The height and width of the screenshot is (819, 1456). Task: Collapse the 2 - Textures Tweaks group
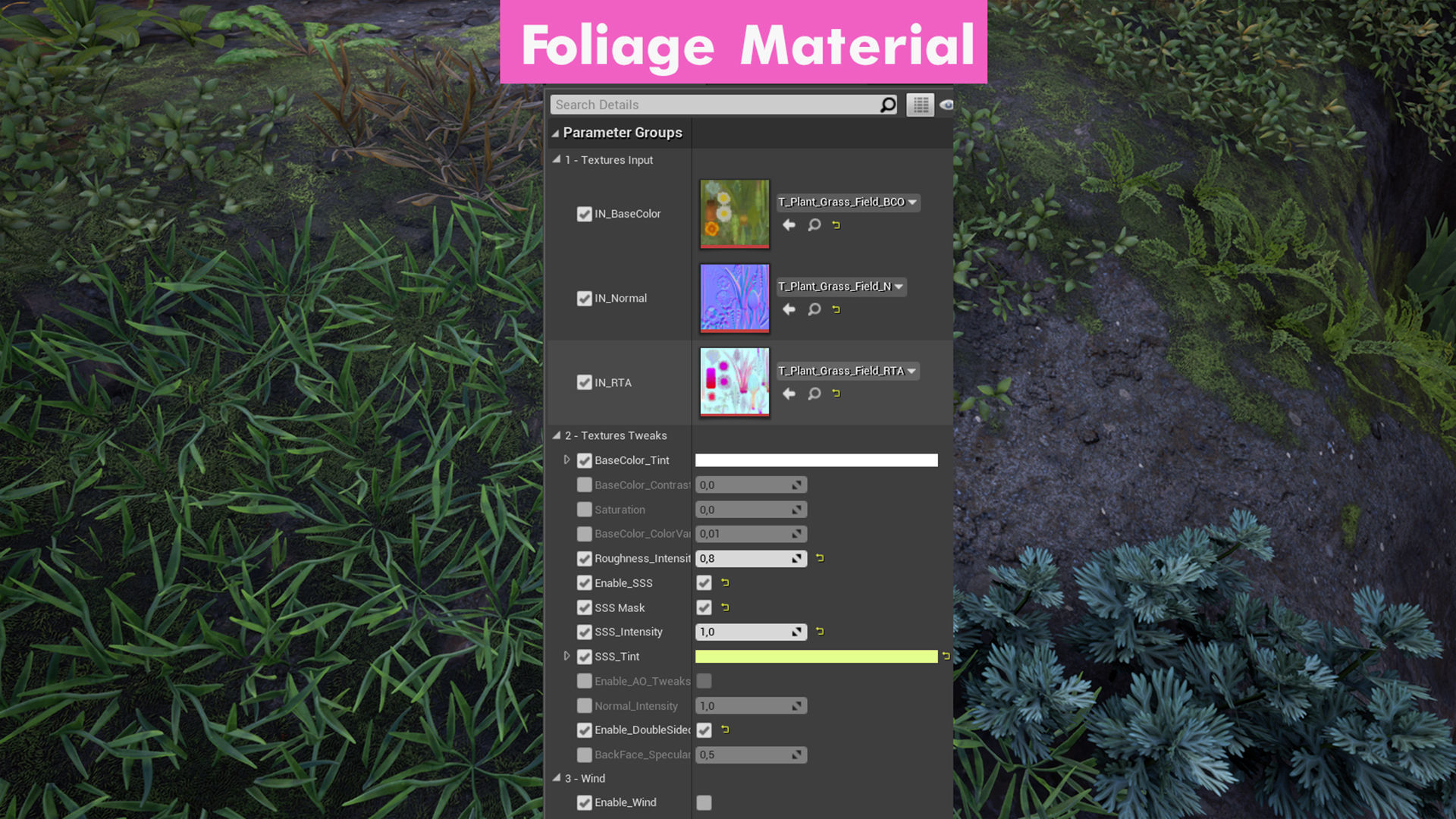557,435
